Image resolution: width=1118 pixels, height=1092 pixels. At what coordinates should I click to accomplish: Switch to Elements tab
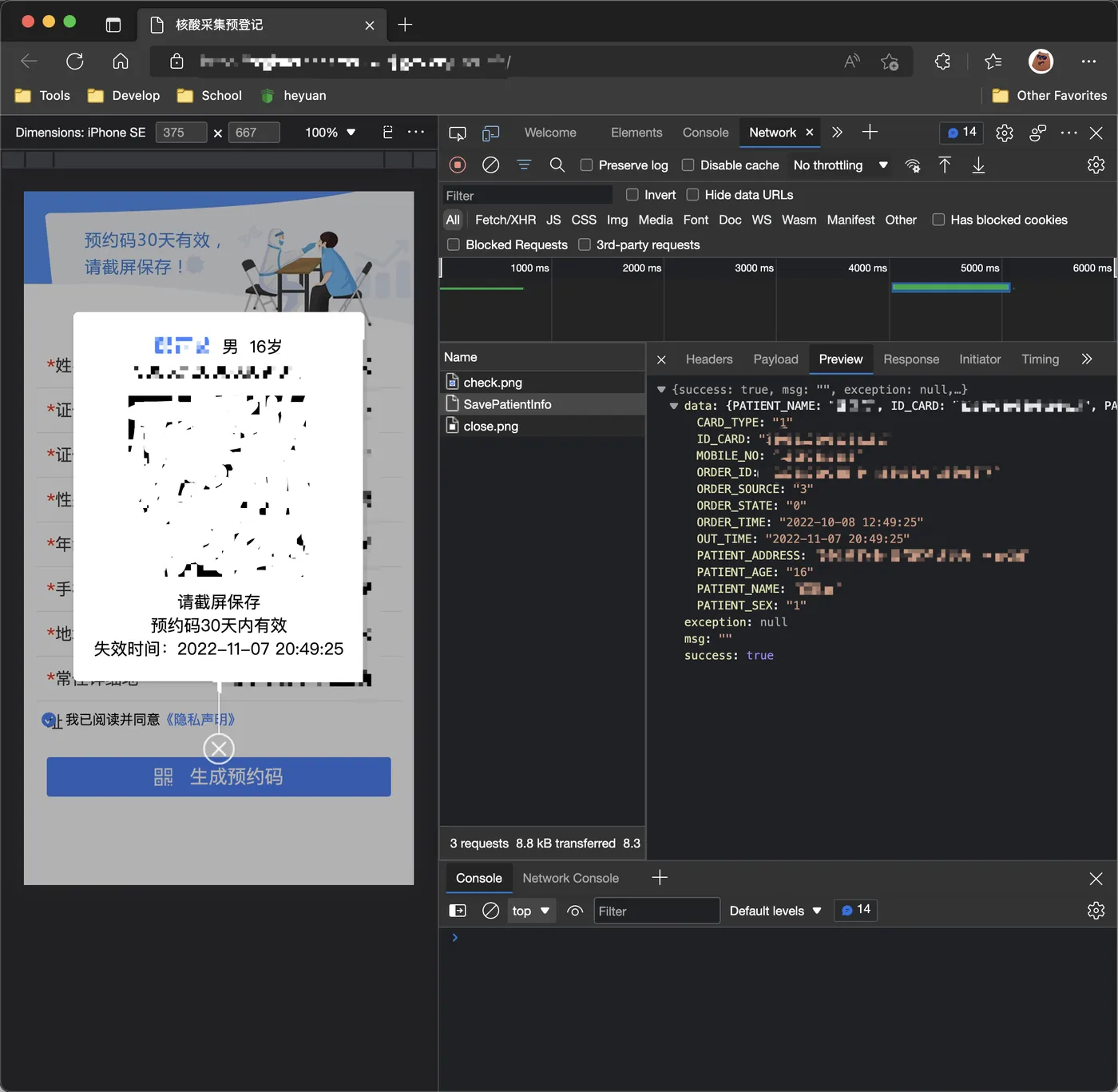coord(636,133)
